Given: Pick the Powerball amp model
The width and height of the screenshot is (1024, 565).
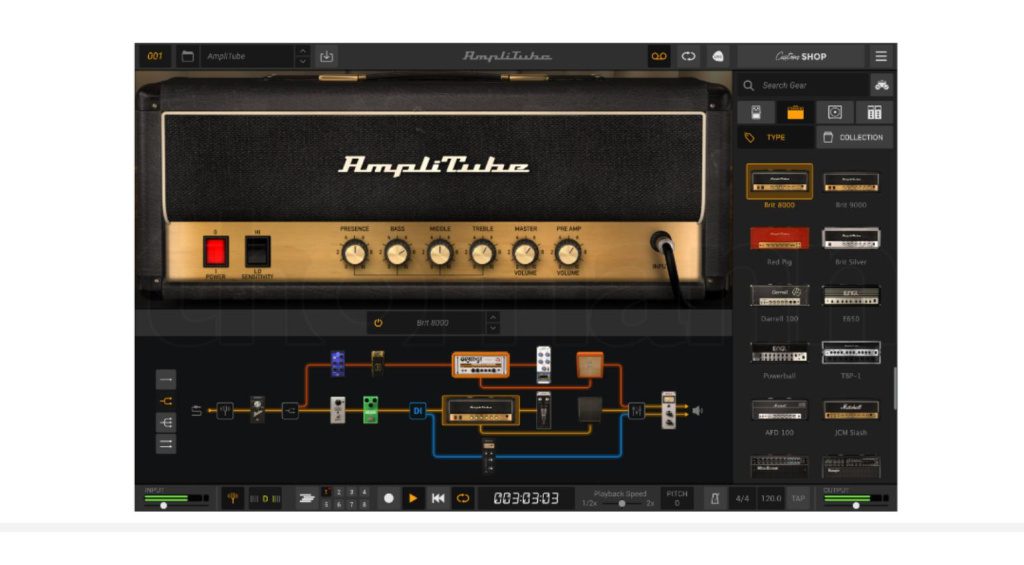Looking at the screenshot, I should click(x=779, y=353).
